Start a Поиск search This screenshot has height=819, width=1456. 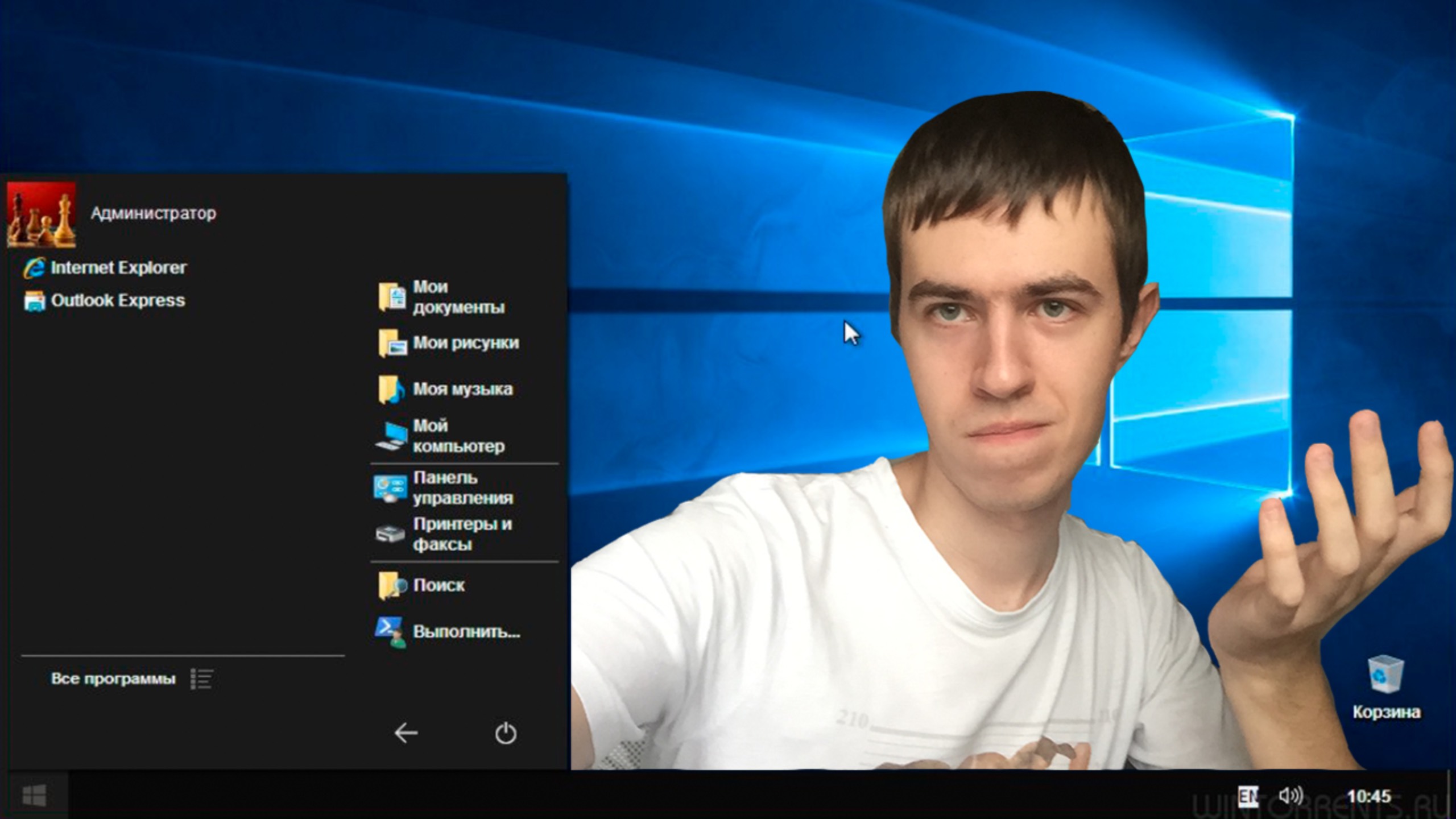click(x=439, y=585)
